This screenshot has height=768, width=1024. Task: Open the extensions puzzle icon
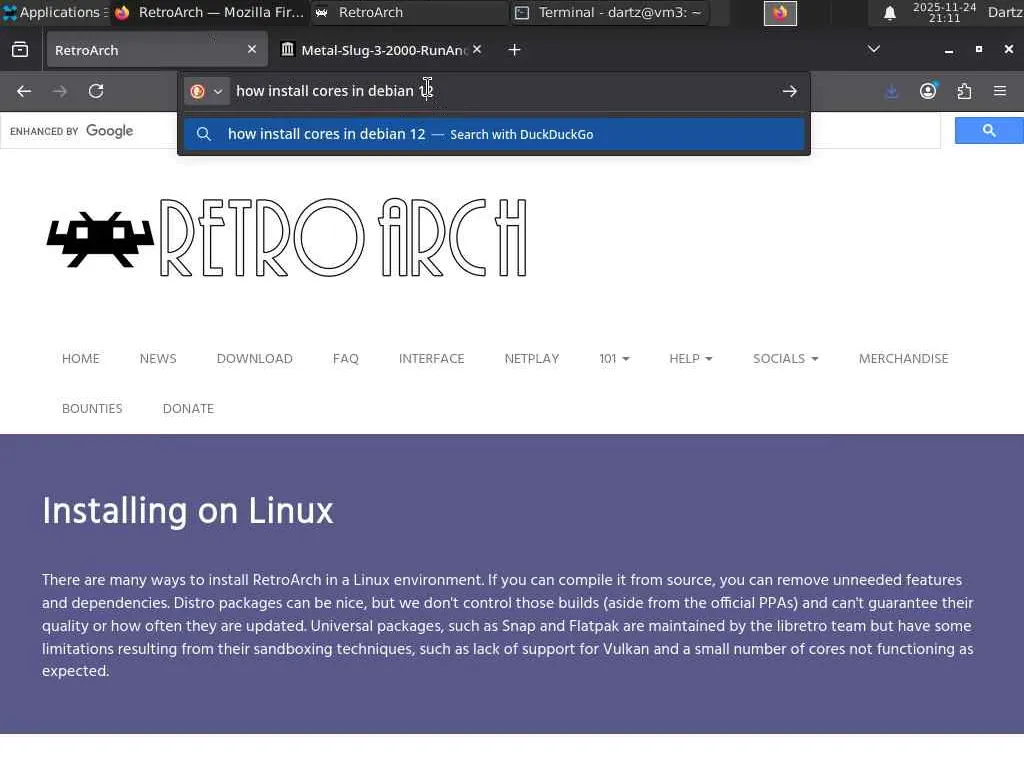pyautogui.click(x=964, y=91)
